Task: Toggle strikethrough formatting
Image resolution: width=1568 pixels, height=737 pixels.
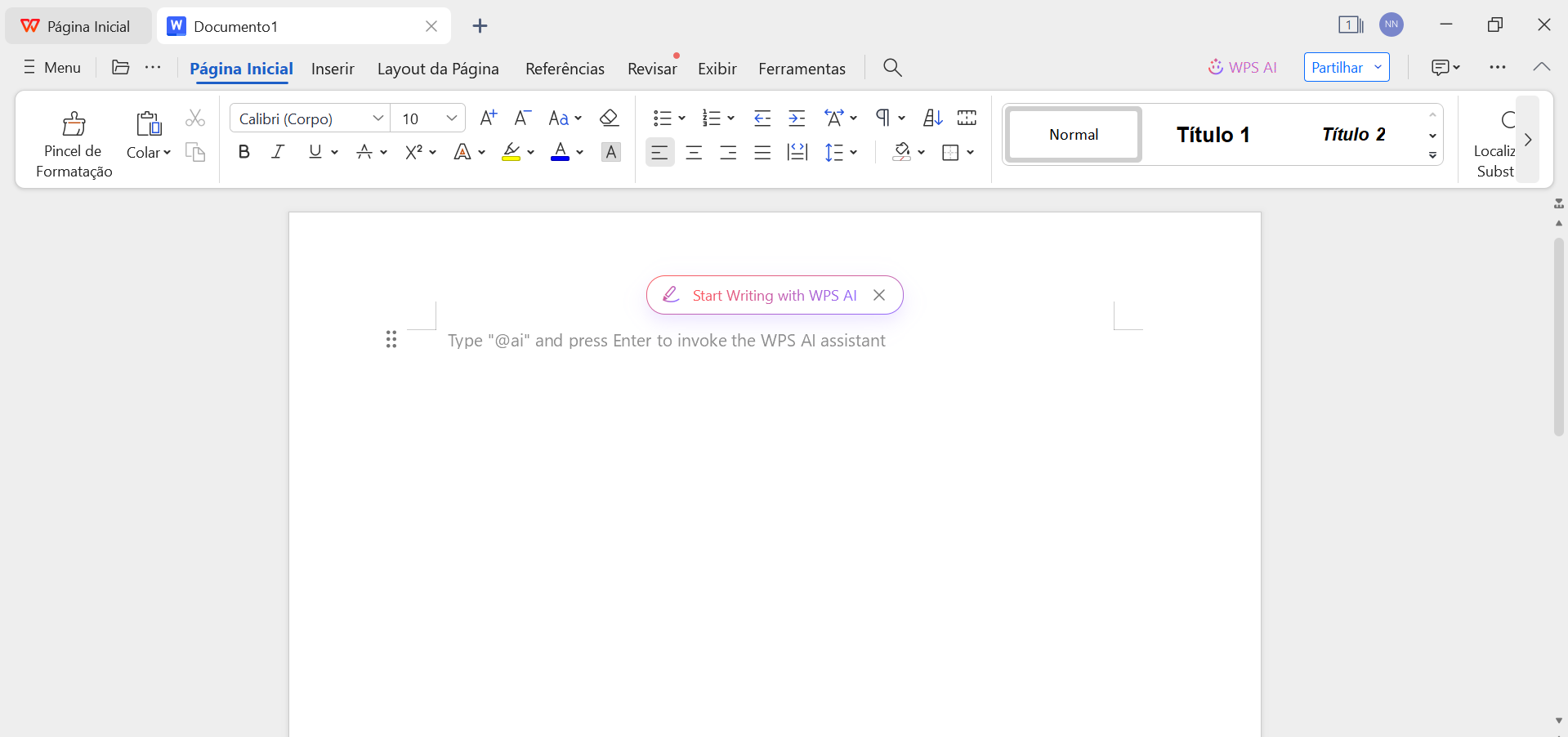Action: pyautogui.click(x=364, y=152)
